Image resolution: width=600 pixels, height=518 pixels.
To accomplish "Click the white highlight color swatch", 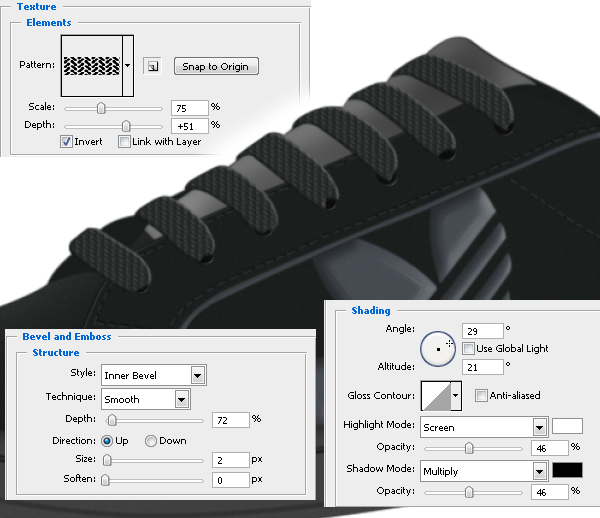I will pyautogui.click(x=567, y=426).
